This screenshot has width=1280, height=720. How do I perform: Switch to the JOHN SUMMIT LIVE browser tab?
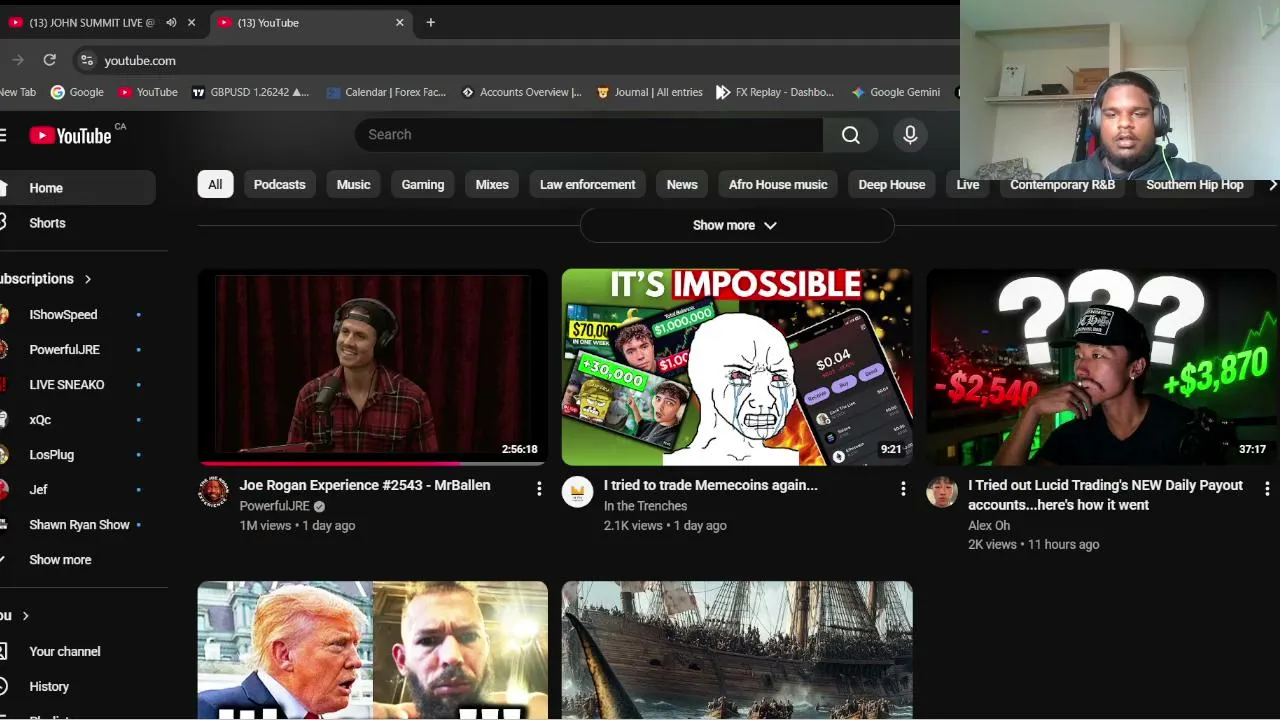coord(92,22)
